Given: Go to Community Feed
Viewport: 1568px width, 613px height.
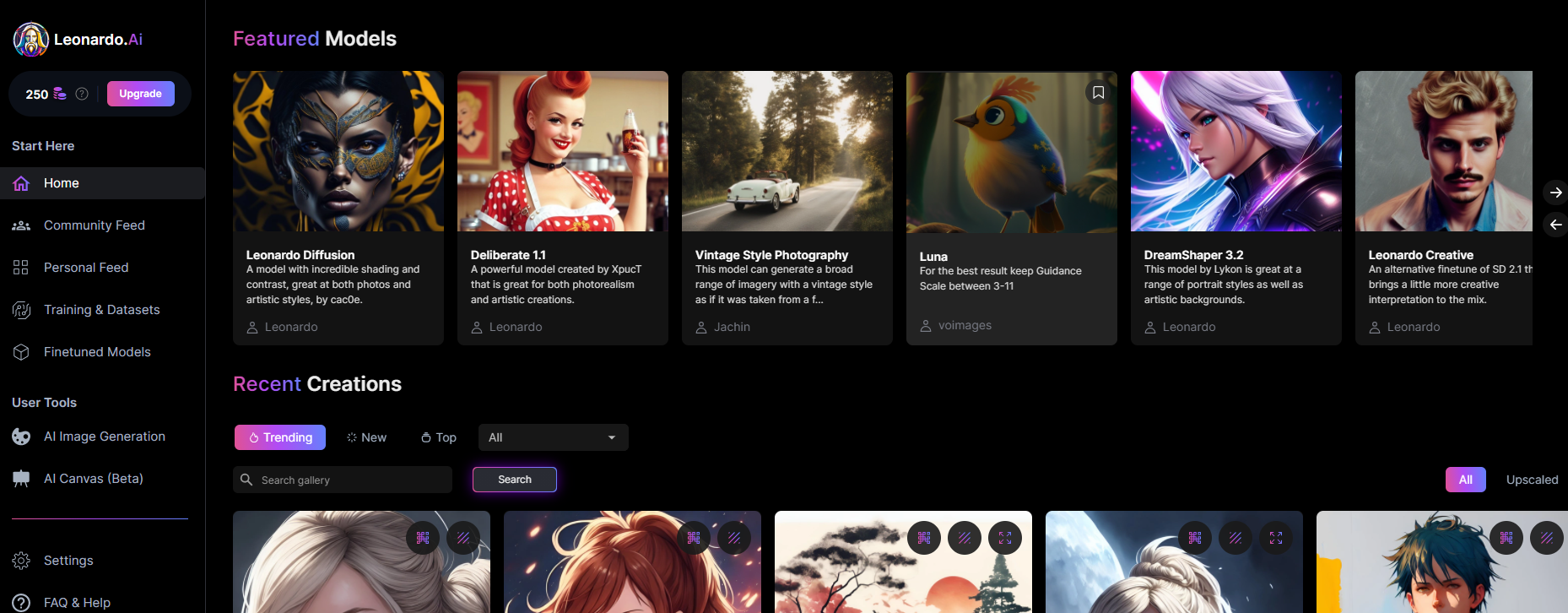Looking at the screenshot, I should pos(94,225).
